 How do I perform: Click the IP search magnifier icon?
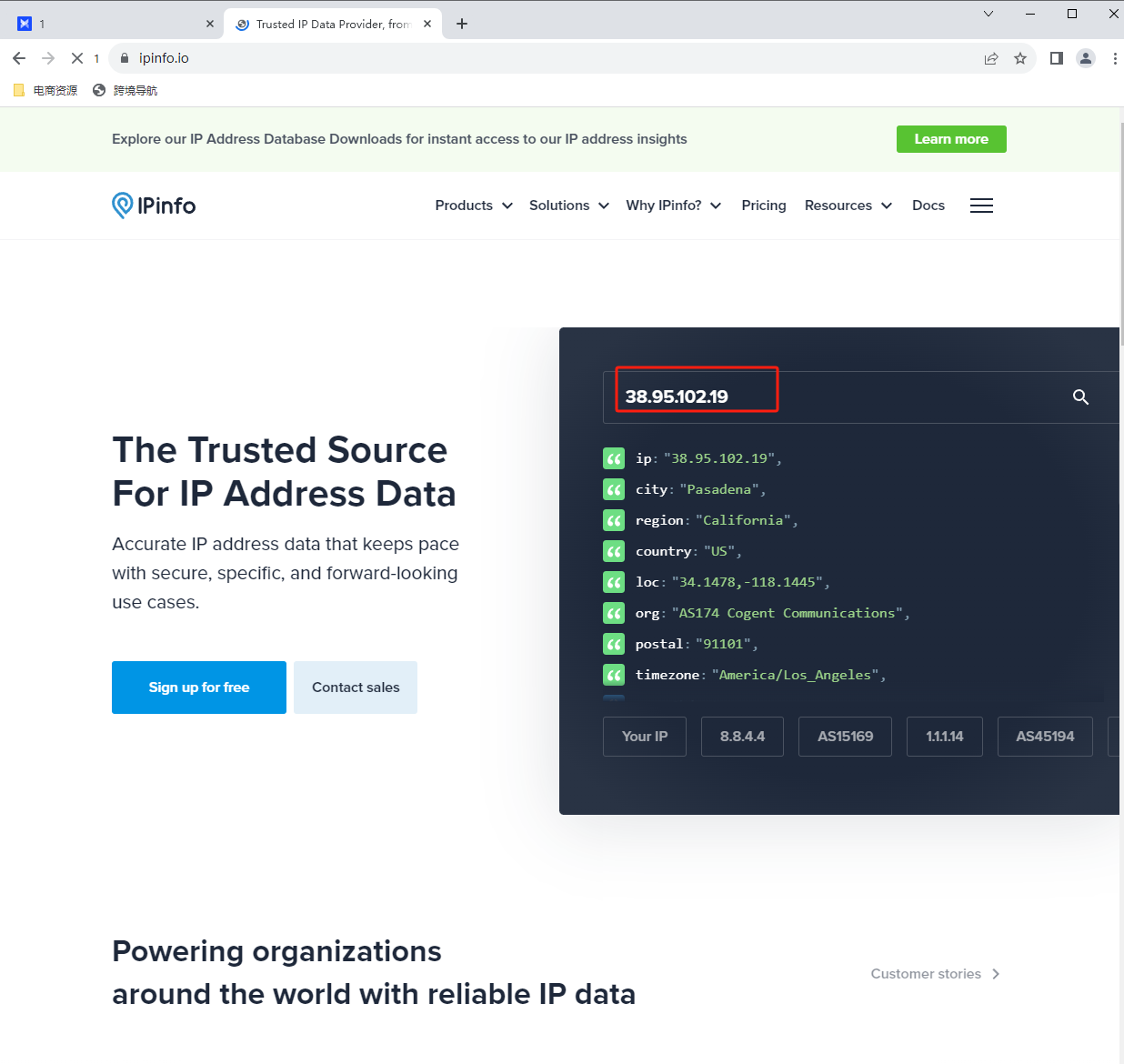click(1080, 396)
